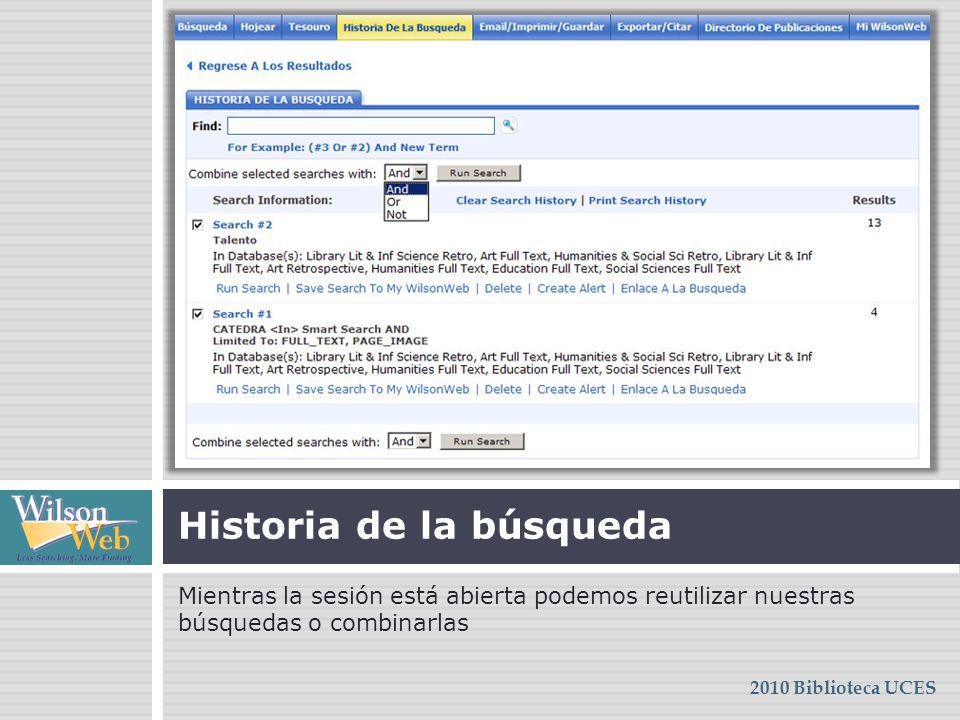Choose And in the open dropdown list

(406, 189)
